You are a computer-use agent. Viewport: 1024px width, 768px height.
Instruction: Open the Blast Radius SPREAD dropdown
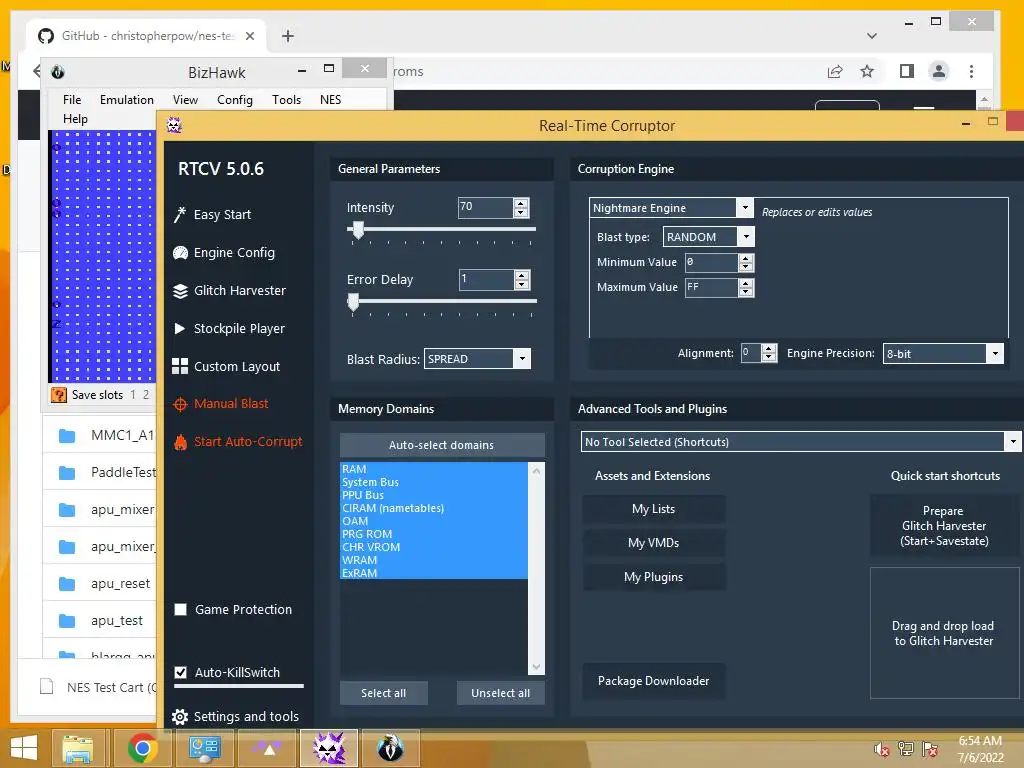[522, 359]
